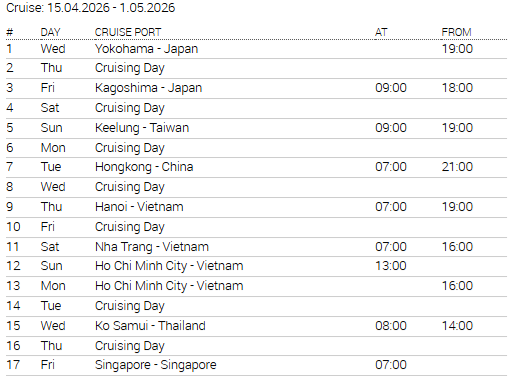
Task: Select Hongkong - China port entry
Action: (x=144, y=167)
